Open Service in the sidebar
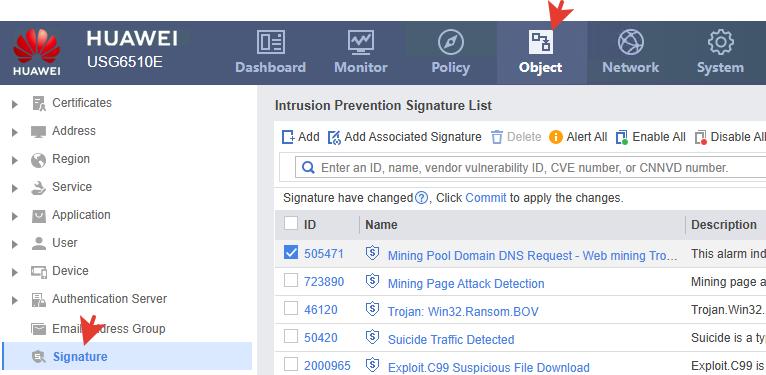The image size is (766, 375). tap(72, 187)
